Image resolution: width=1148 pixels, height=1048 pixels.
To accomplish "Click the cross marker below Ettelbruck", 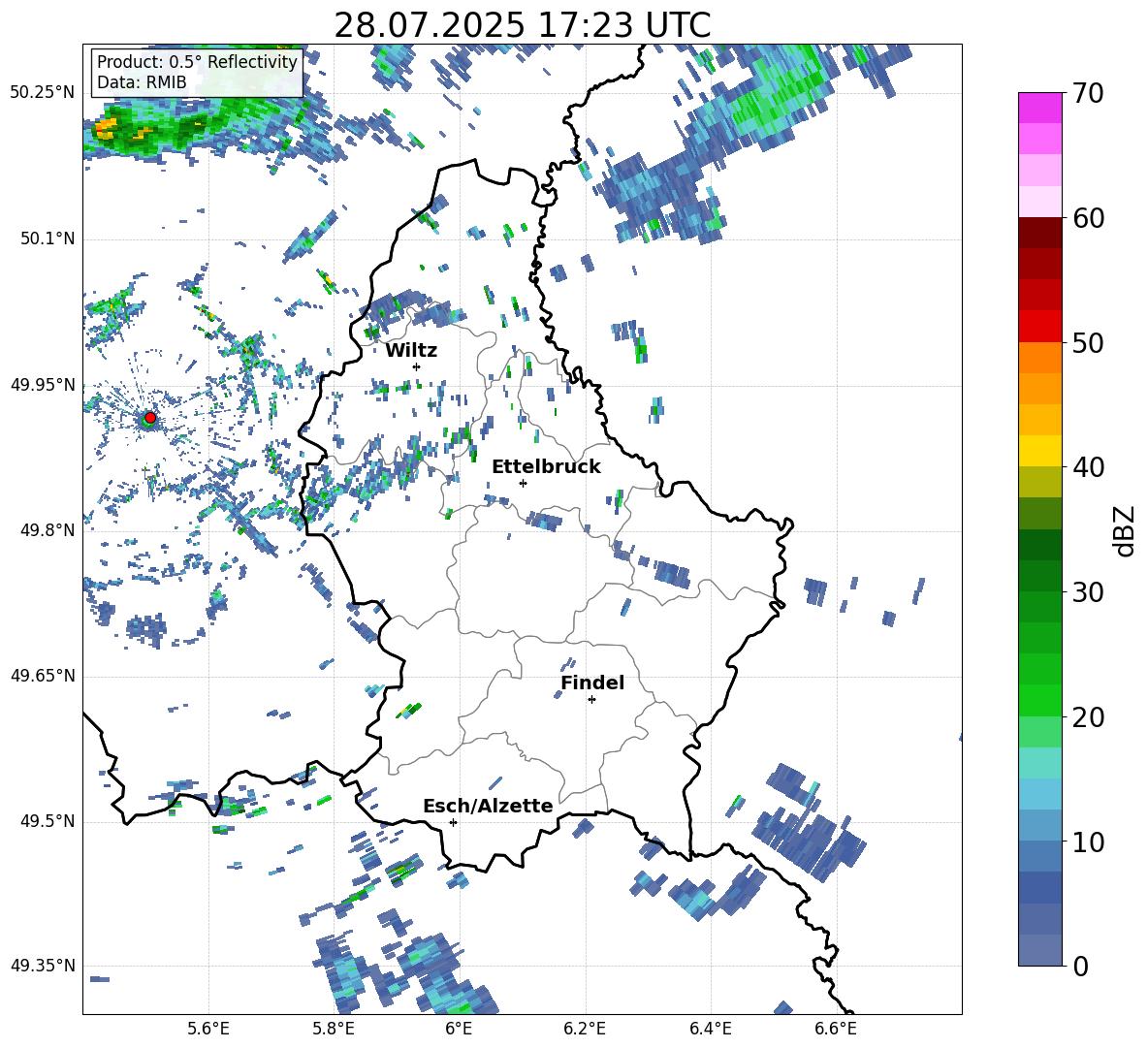I will point(523,483).
